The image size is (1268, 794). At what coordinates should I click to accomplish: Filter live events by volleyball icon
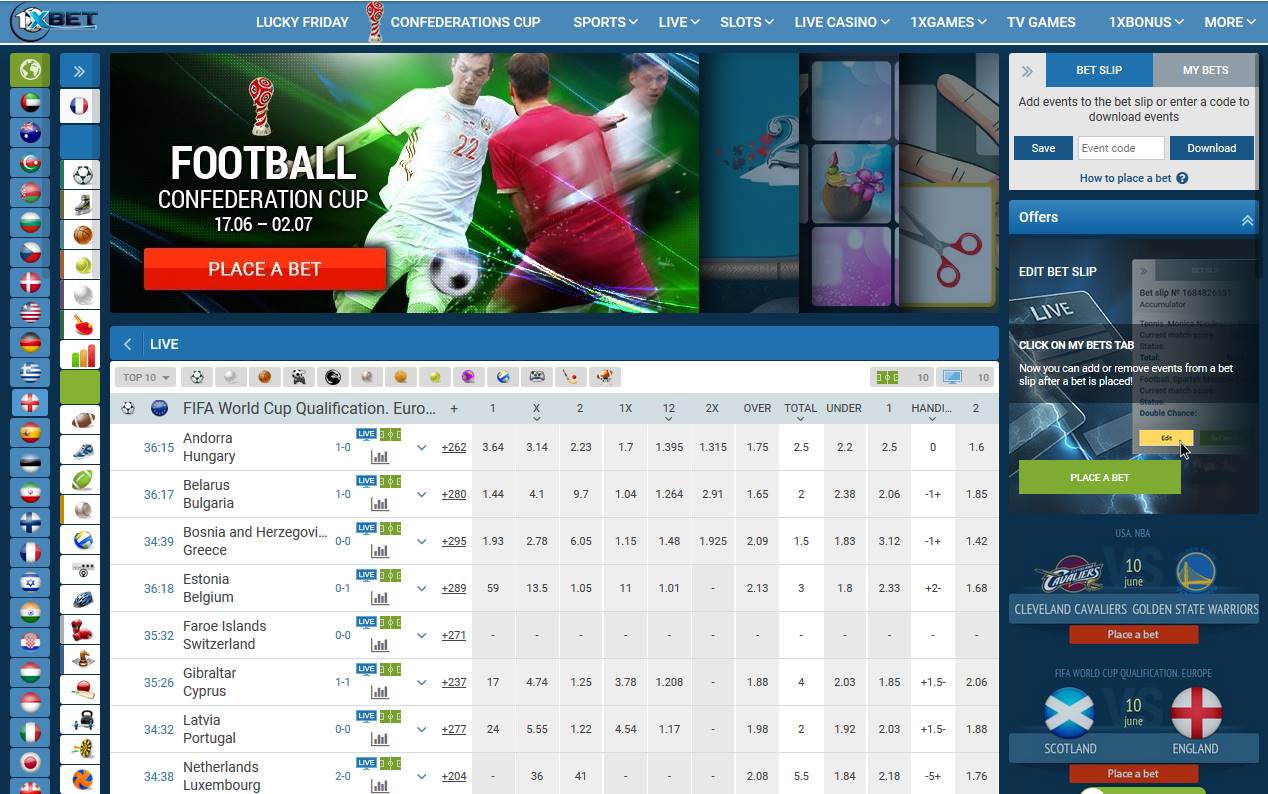tap(503, 377)
